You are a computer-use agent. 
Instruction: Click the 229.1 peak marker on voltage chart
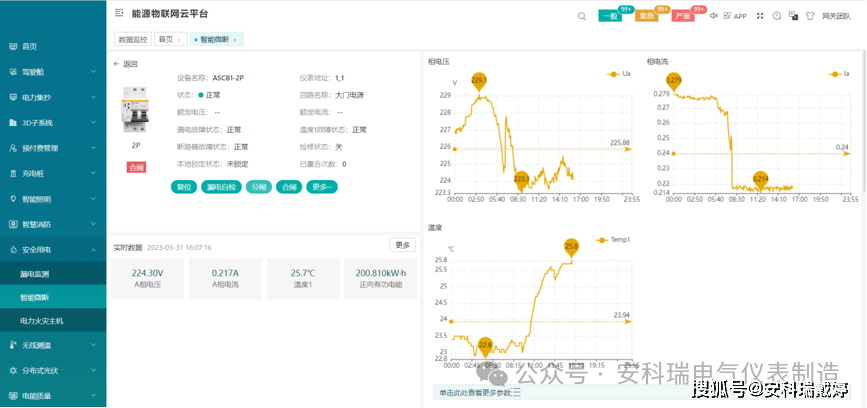click(479, 82)
